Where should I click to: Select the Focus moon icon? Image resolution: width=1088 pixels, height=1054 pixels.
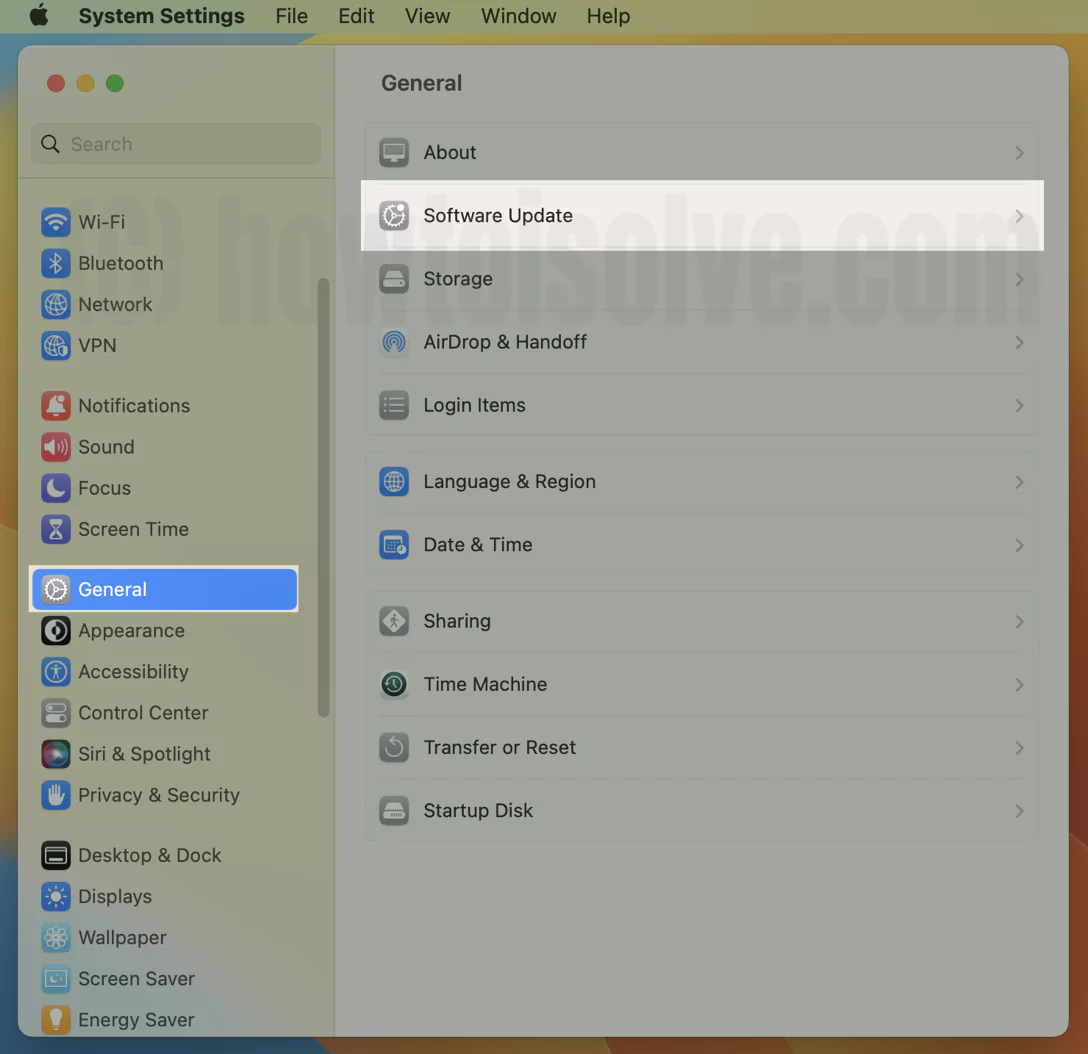(56, 488)
